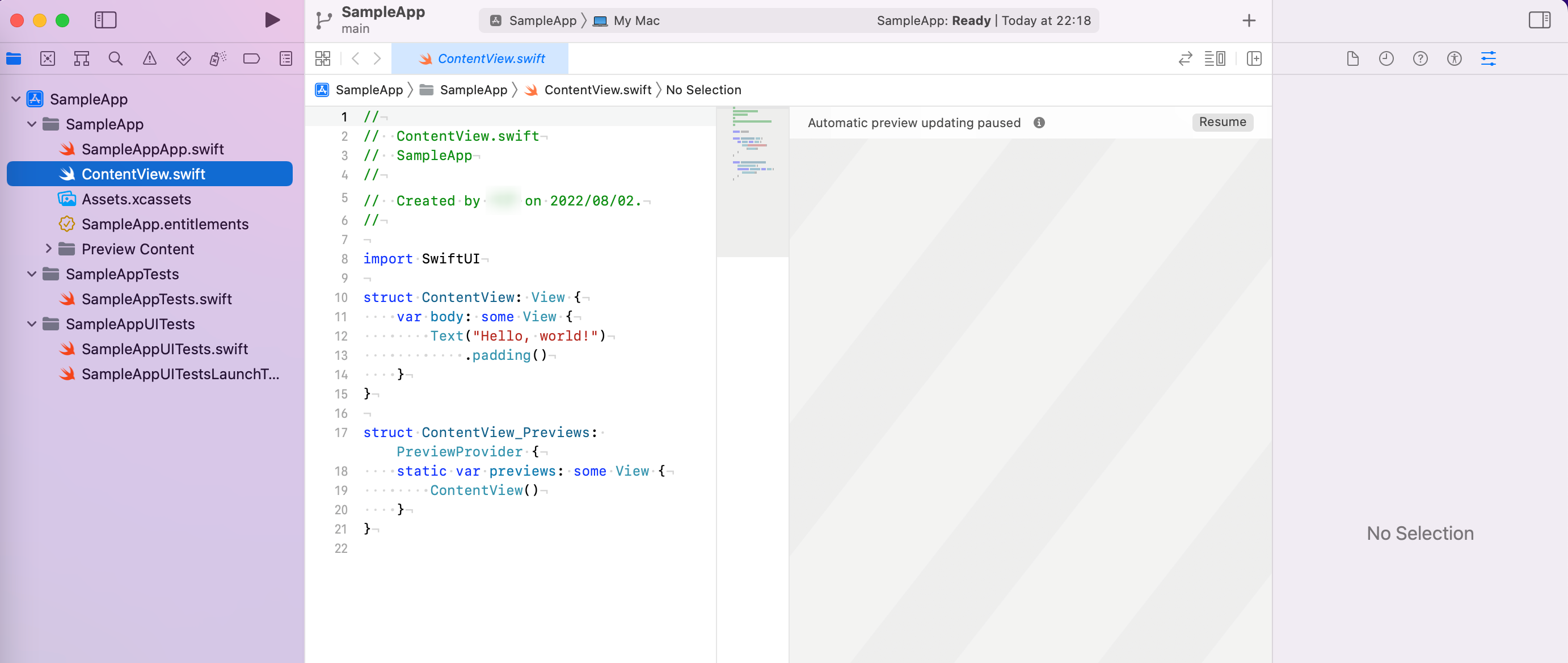Toggle the navigator sidebar visibility

click(x=106, y=20)
